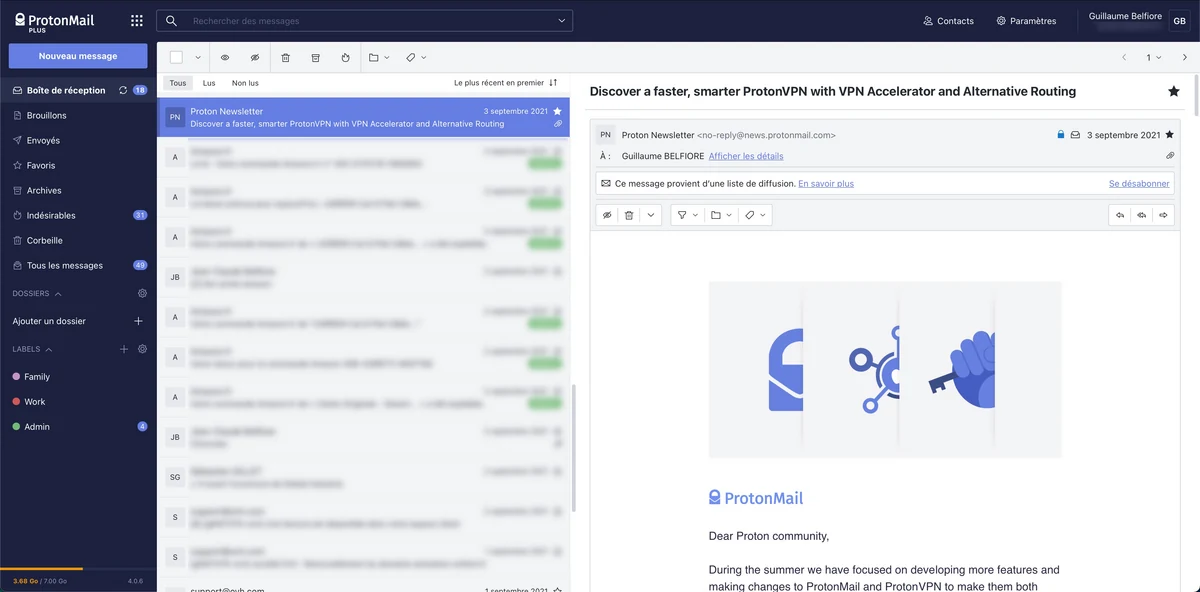Open the page number 1 dropdown
Screen dimensions: 1200x592
pos(1154,58)
